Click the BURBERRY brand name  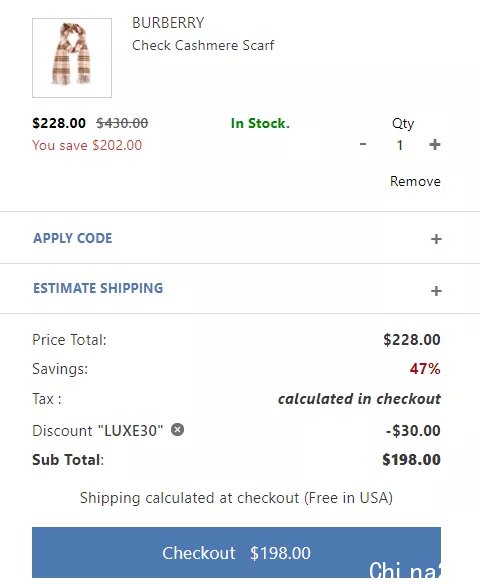click(x=168, y=23)
